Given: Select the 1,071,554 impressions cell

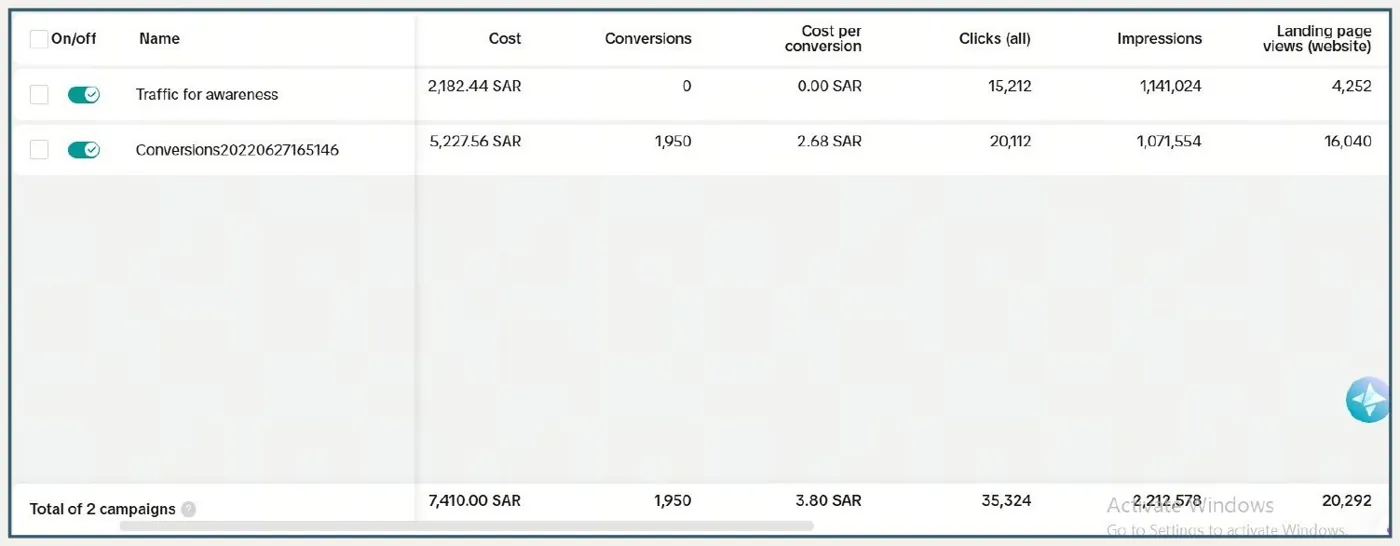Looking at the screenshot, I should pos(1169,141).
